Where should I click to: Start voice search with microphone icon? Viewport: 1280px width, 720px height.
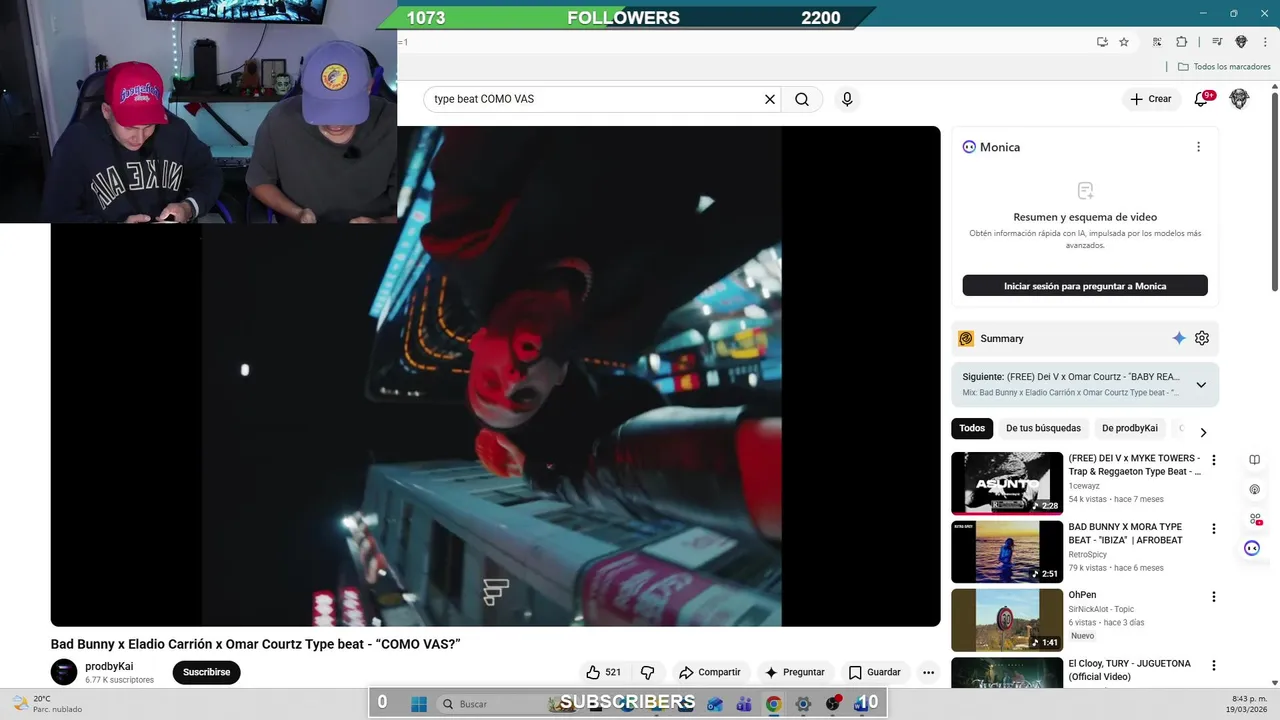847,99
